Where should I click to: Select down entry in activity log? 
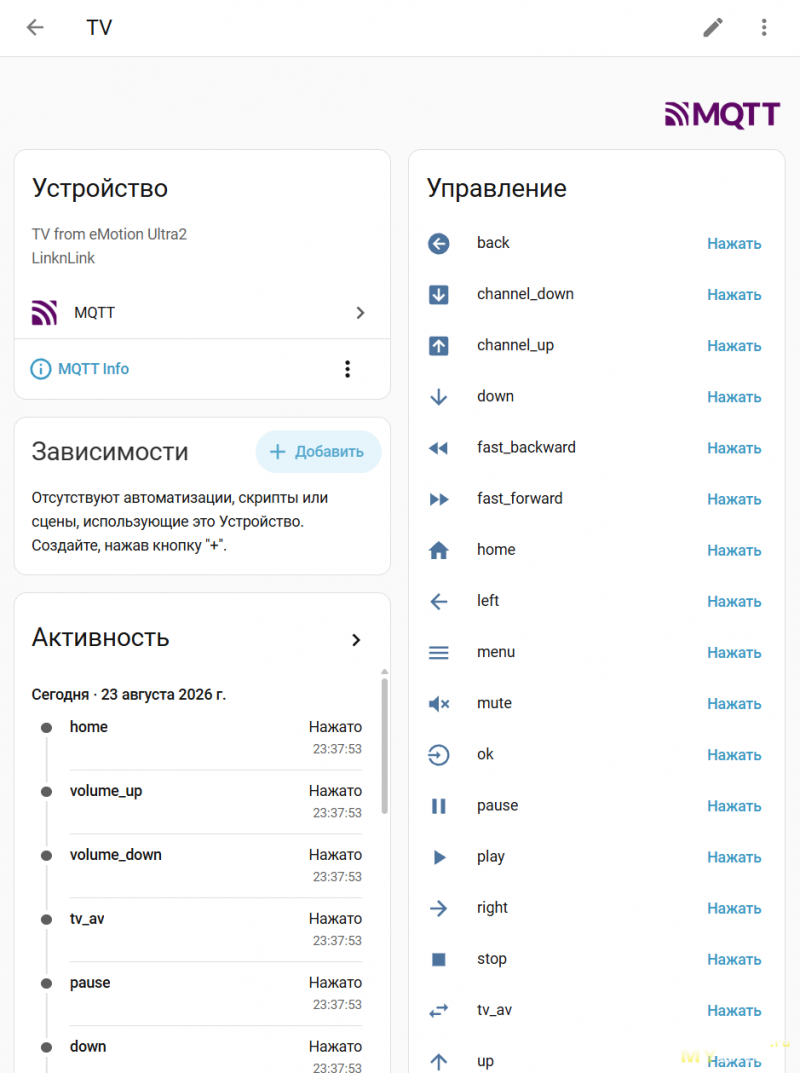[203, 1052]
